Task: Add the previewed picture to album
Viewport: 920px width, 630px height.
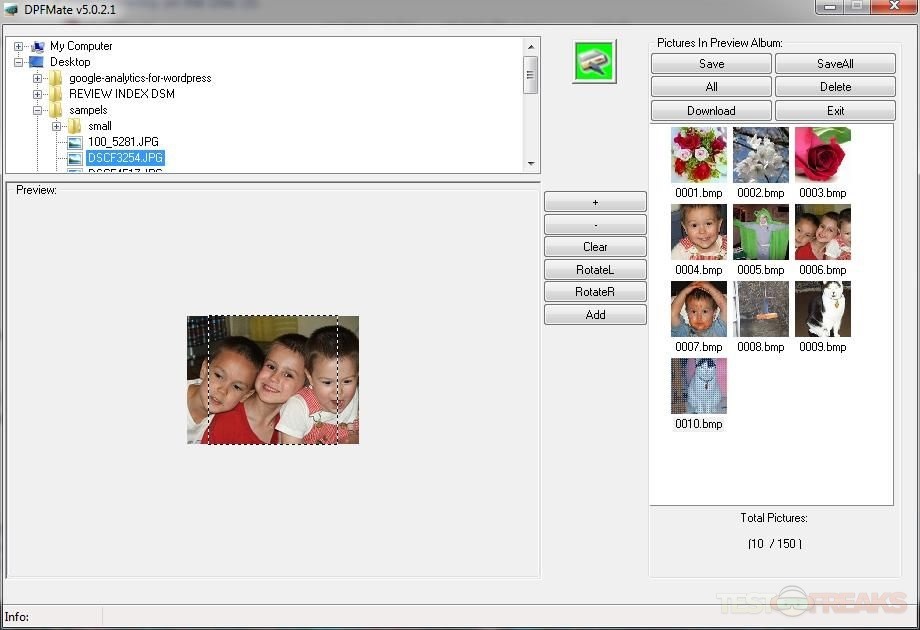Action: click(595, 315)
